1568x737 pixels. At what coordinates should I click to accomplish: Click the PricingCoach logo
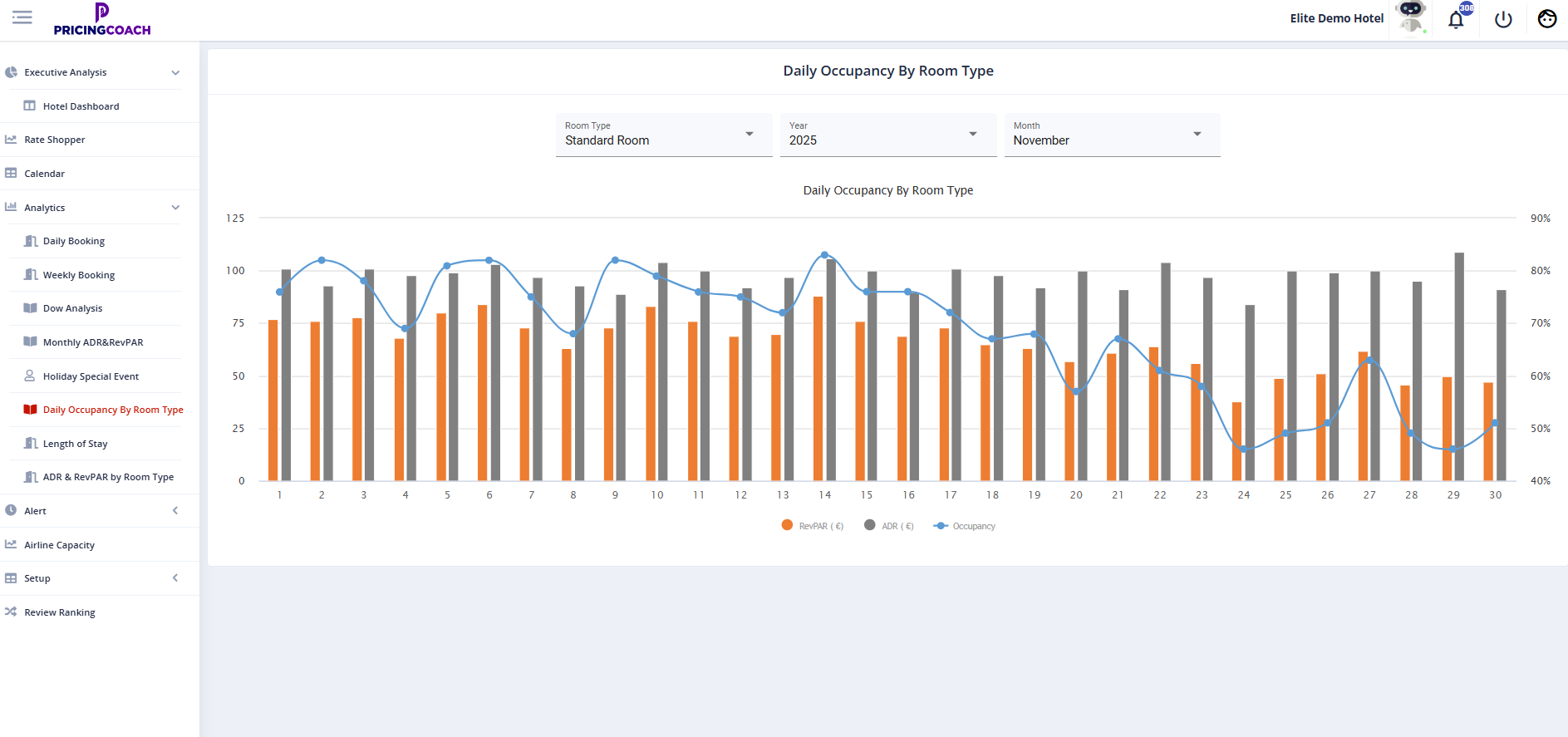coord(102,19)
